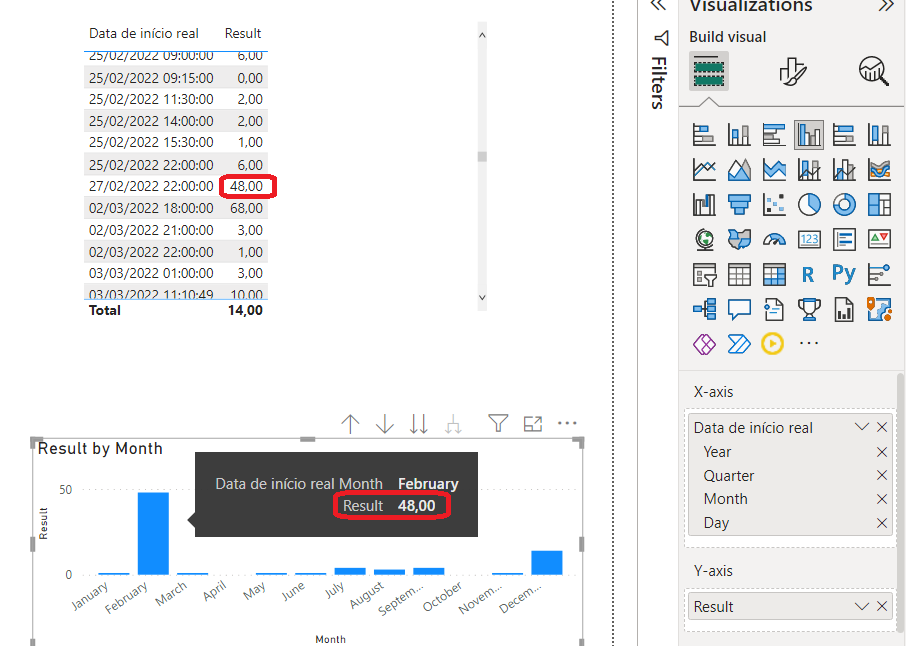Screen dimensions: 906x646
Task: Insert a Smart narrative visual
Action: (x=774, y=309)
